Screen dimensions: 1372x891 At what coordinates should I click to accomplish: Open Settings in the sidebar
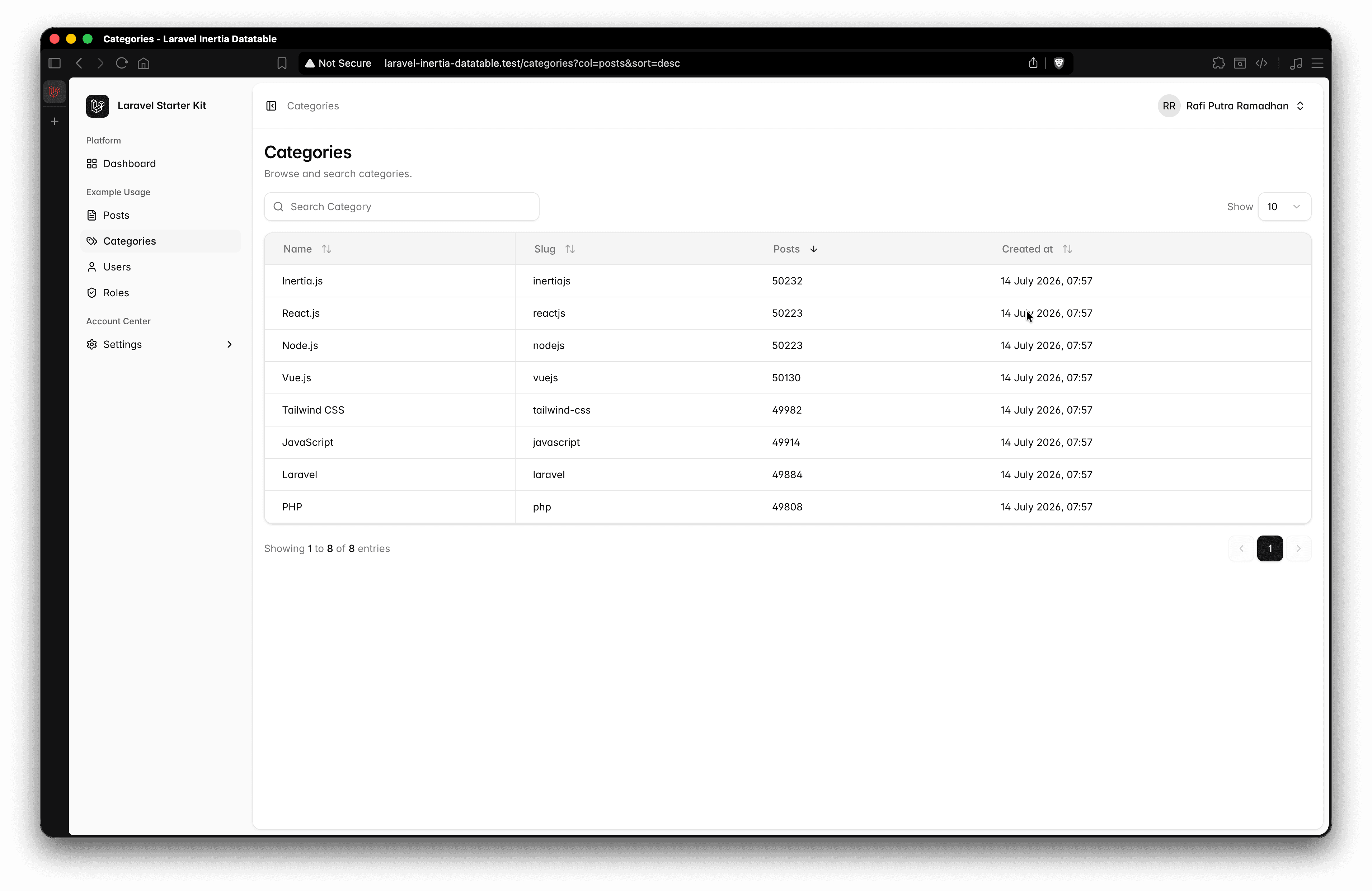tap(161, 344)
